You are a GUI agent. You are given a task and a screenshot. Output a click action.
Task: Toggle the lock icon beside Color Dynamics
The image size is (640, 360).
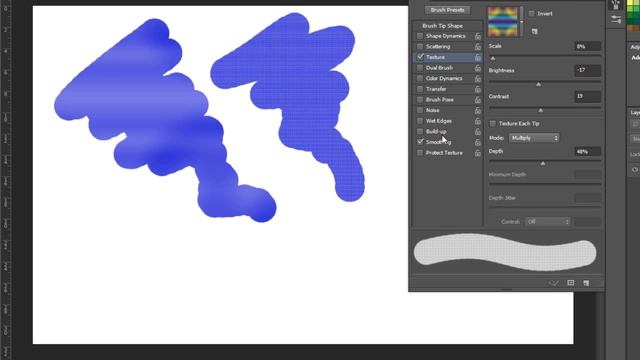click(x=478, y=79)
